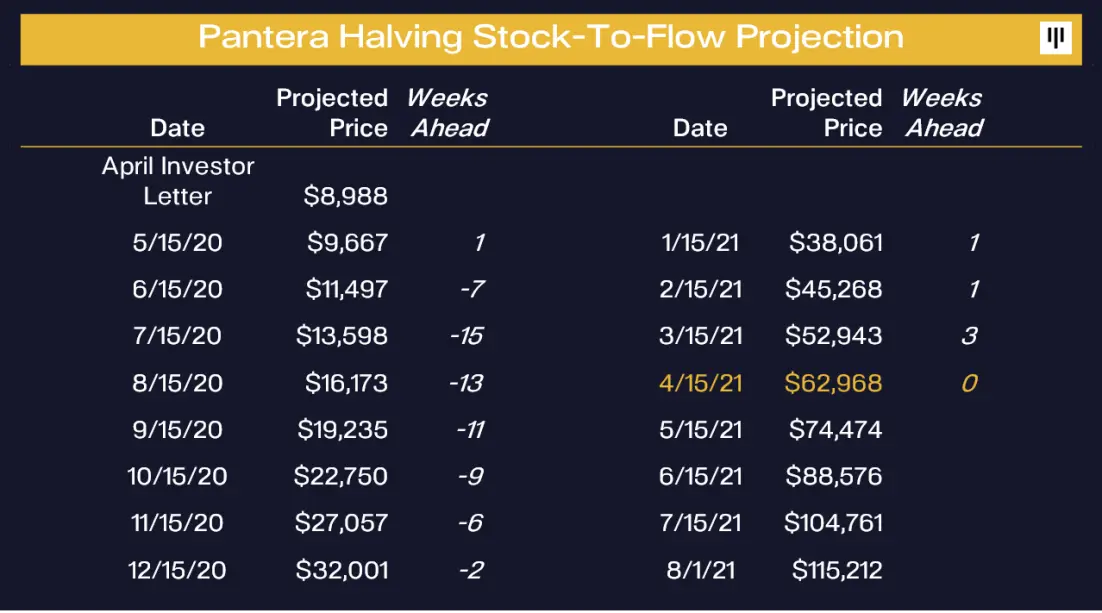This screenshot has height=613, width=1102.
Task: Click the highlighted $62,968 projected price
Action: coord(833,383)
